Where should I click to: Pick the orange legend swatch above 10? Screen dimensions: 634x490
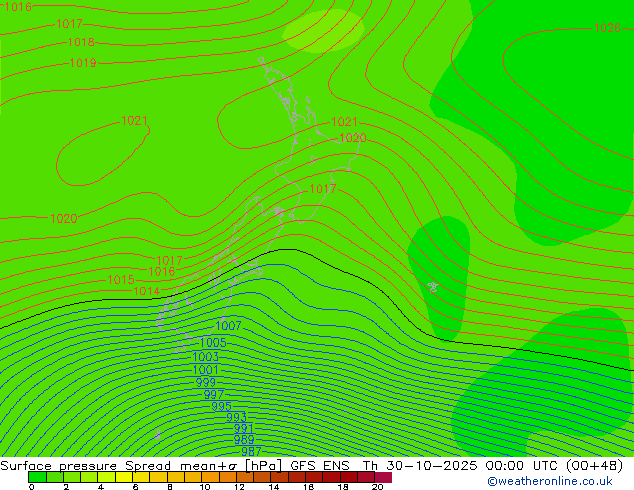point(211,477)
